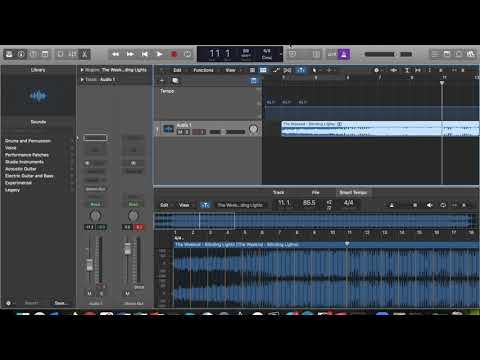Click the position display 11 1
The height and width of the screenshot is (360, 480).
(220, 53)
